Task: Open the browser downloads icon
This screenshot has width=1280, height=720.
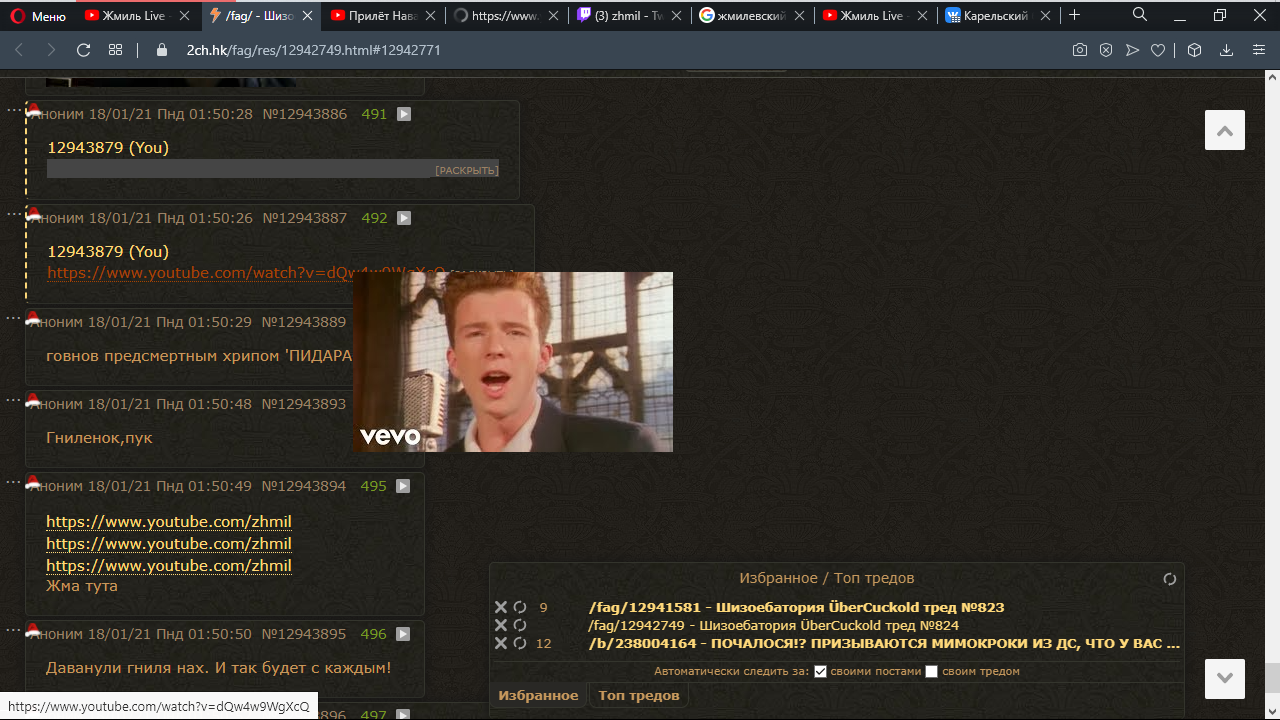Action: click(x=1227, y=50)
